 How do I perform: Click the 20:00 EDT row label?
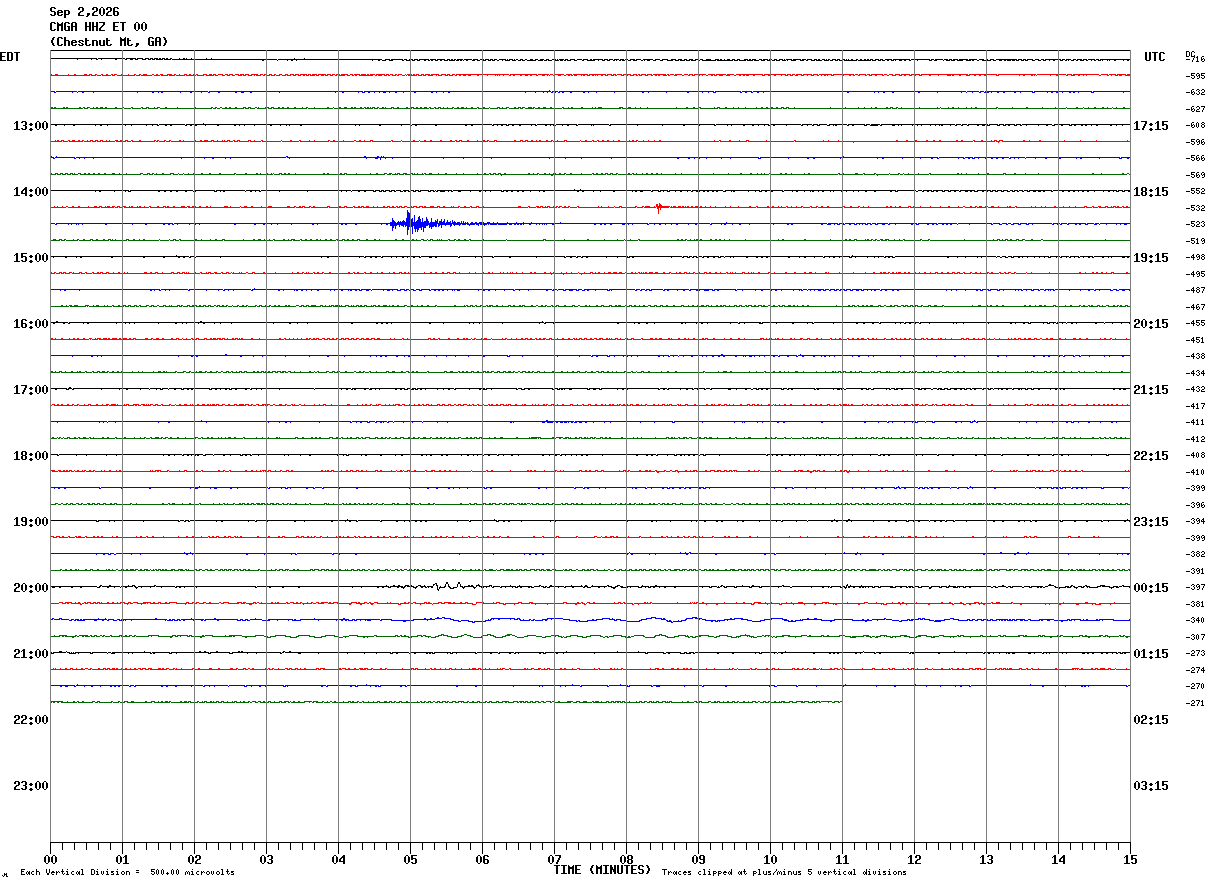31,587
